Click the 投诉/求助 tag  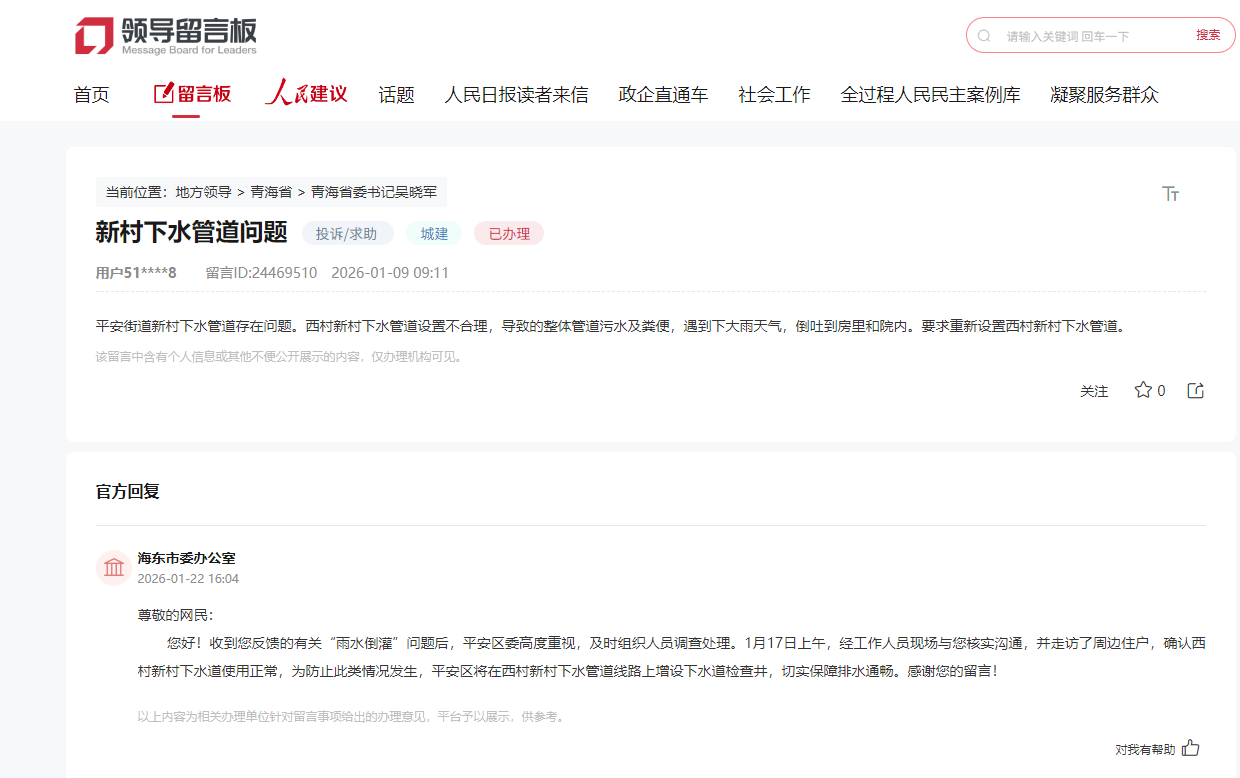click(x=347, y=234)
